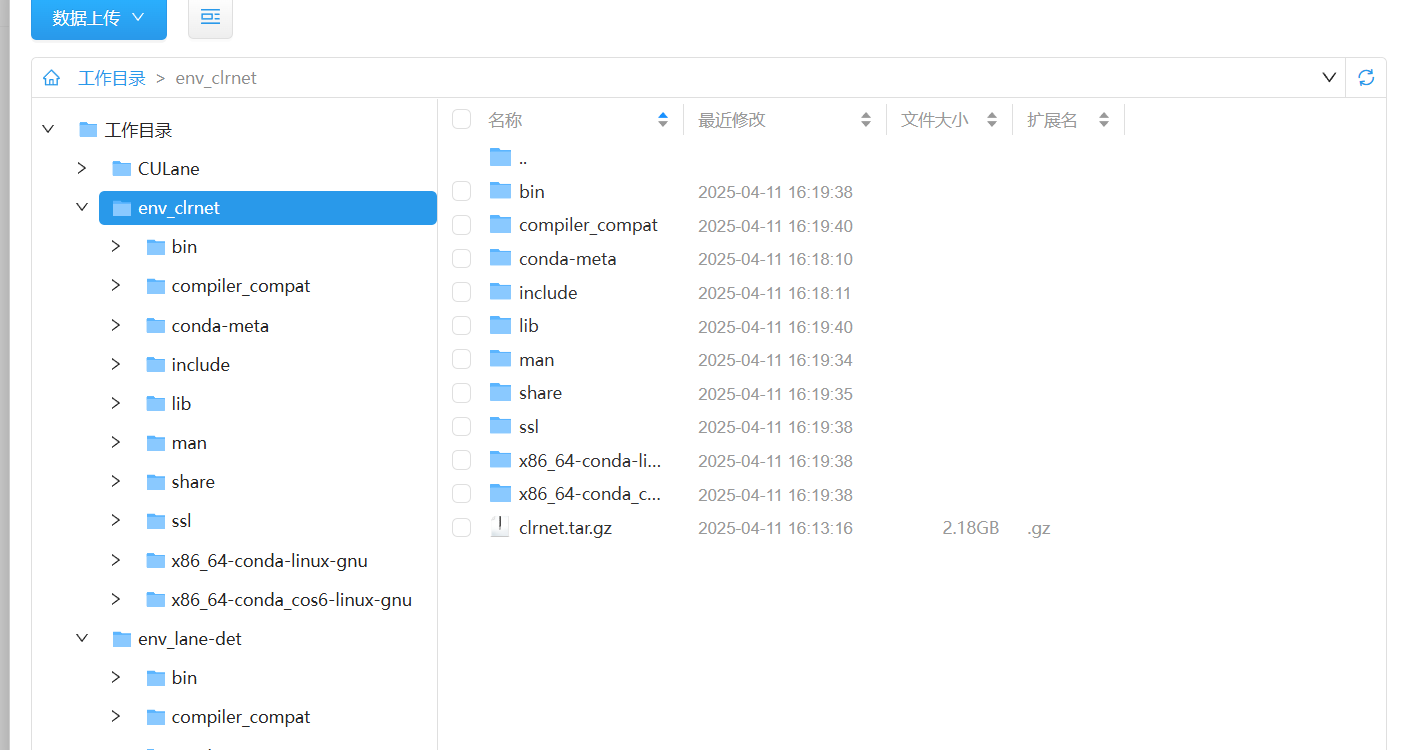Click the include folder icon in file list
The image size is (1407, 750).
pos(500,292)
